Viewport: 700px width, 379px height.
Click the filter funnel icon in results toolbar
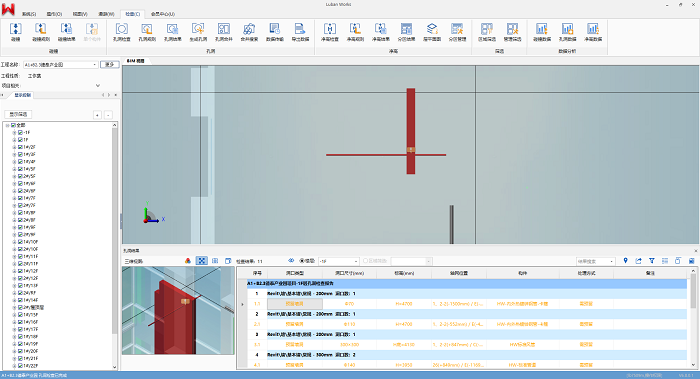click(652, 261)
